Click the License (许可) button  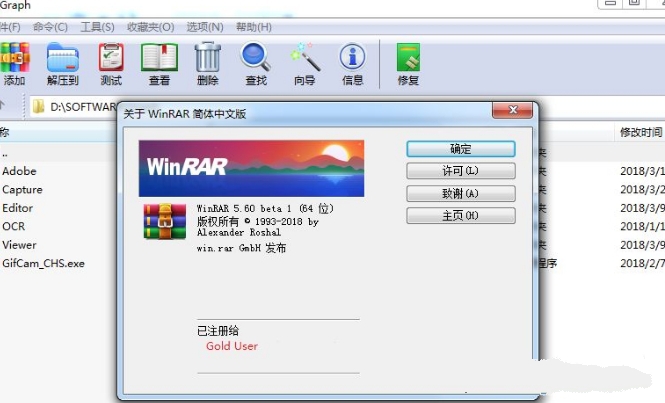coord(461,171)
